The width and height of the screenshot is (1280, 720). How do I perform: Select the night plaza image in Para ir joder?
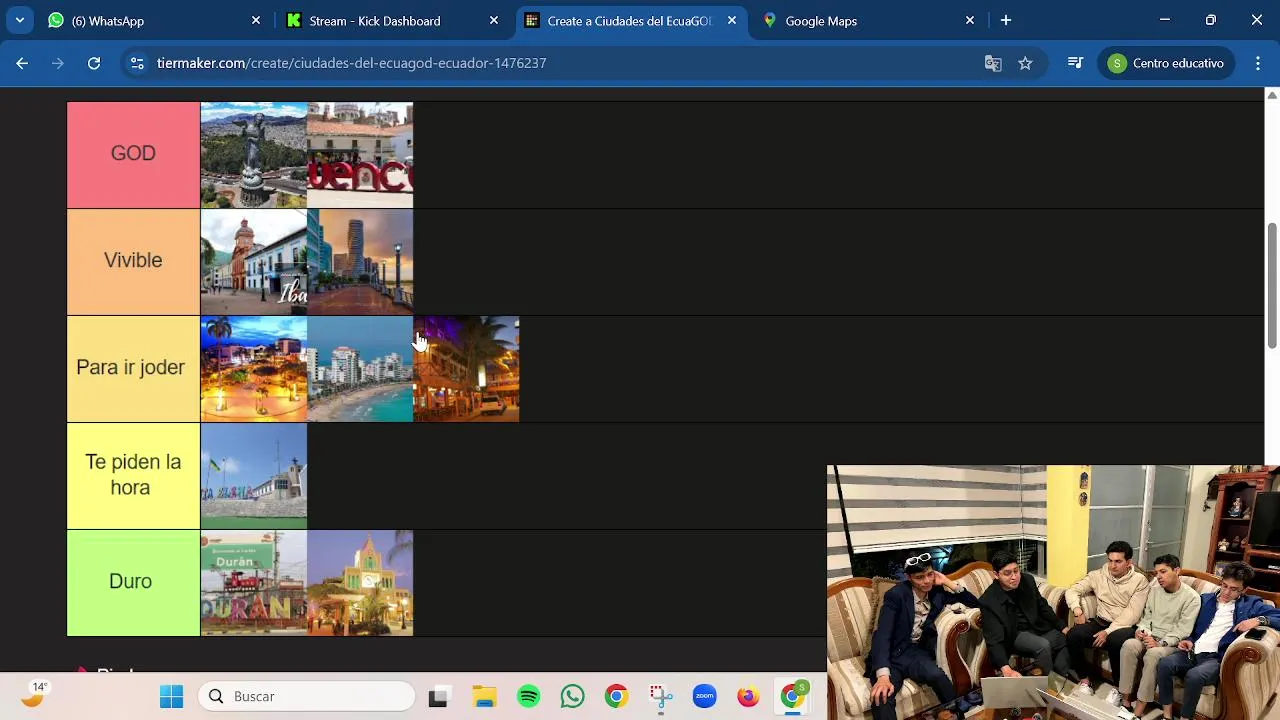(x=254, y=369)
